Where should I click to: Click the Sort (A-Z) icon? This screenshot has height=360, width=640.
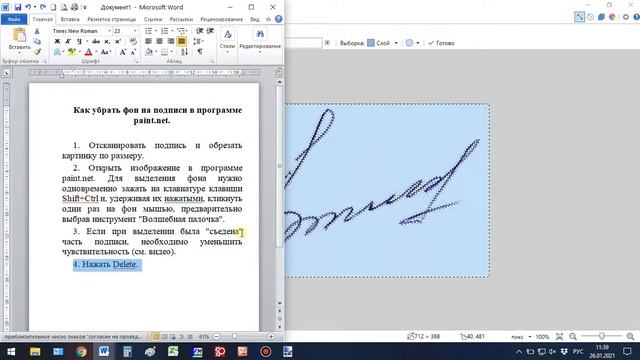click(184, 52)
